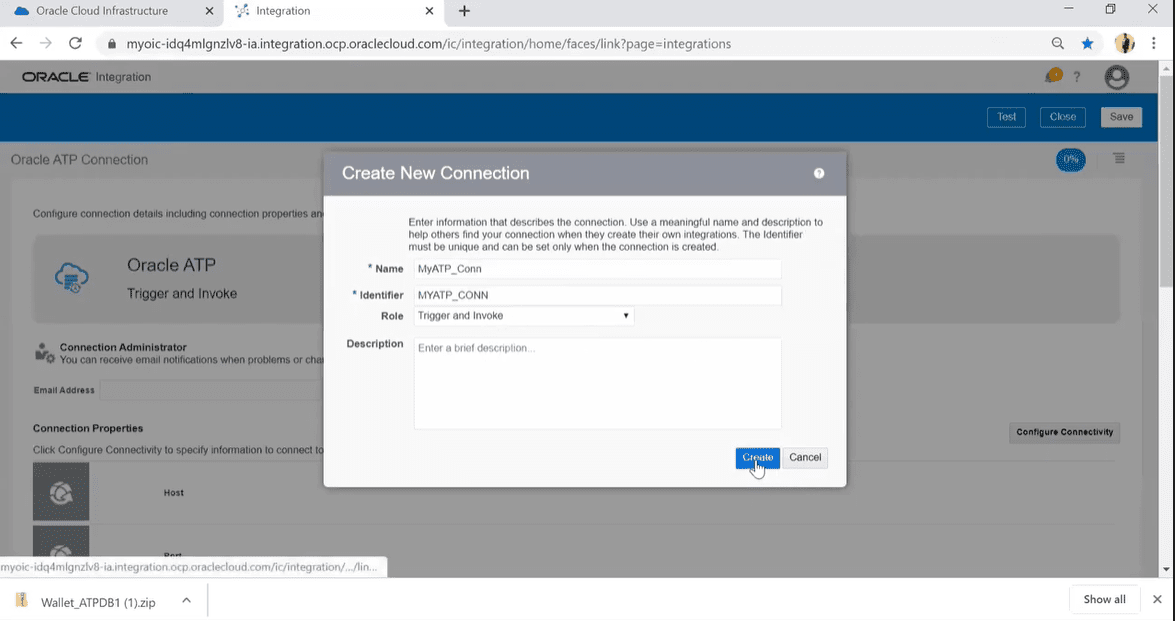Click the Create button in dialog
This screenshot has width=1175, height=621.
758,458
